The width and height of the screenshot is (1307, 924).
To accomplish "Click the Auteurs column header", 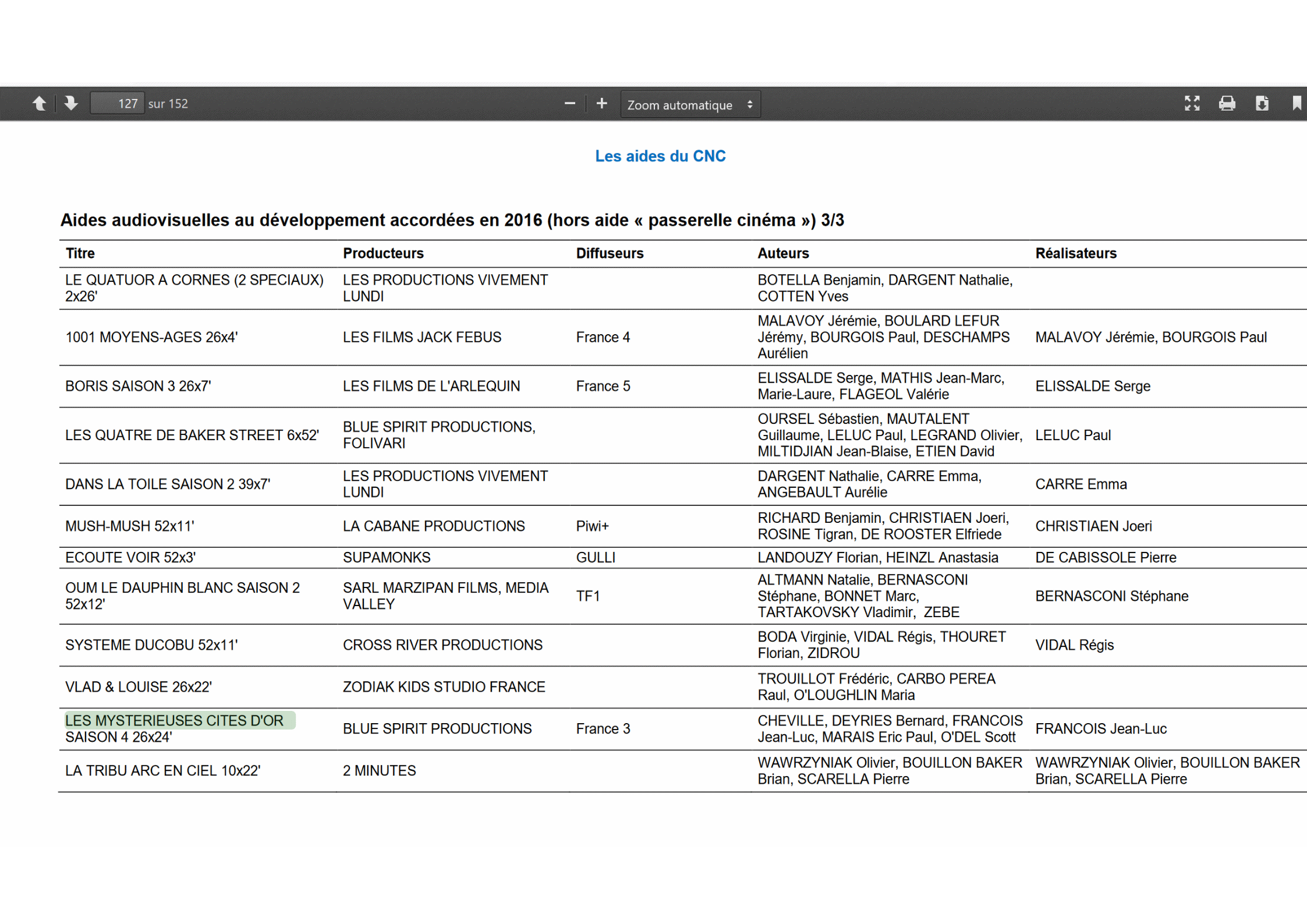I will [782, 253].
